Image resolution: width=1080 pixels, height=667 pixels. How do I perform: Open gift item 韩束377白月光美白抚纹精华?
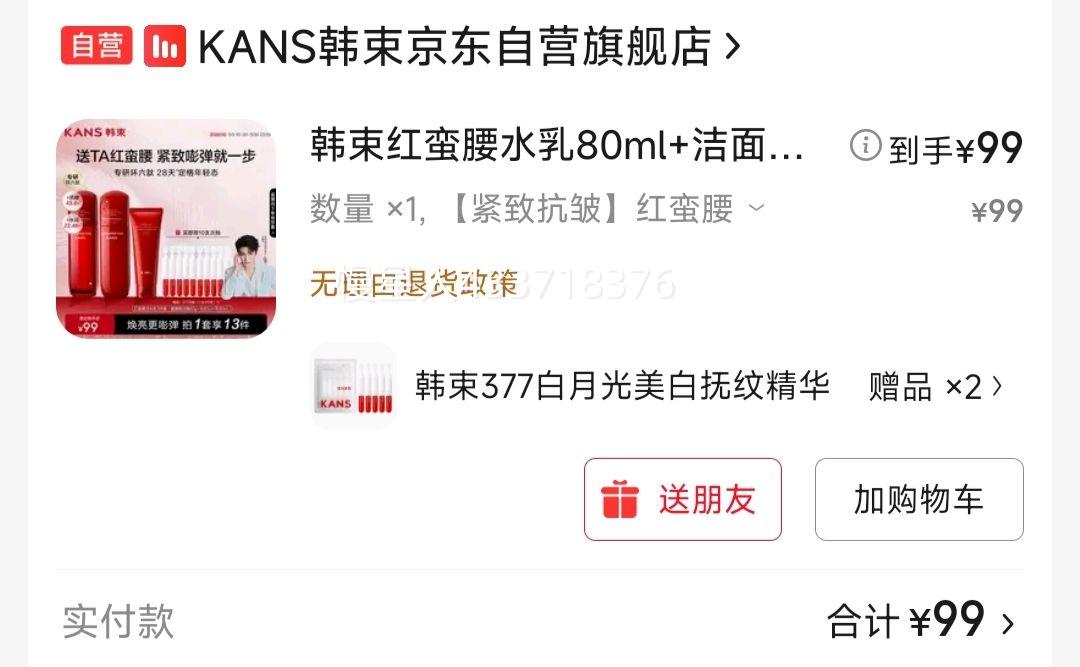(x=622, y=386)
